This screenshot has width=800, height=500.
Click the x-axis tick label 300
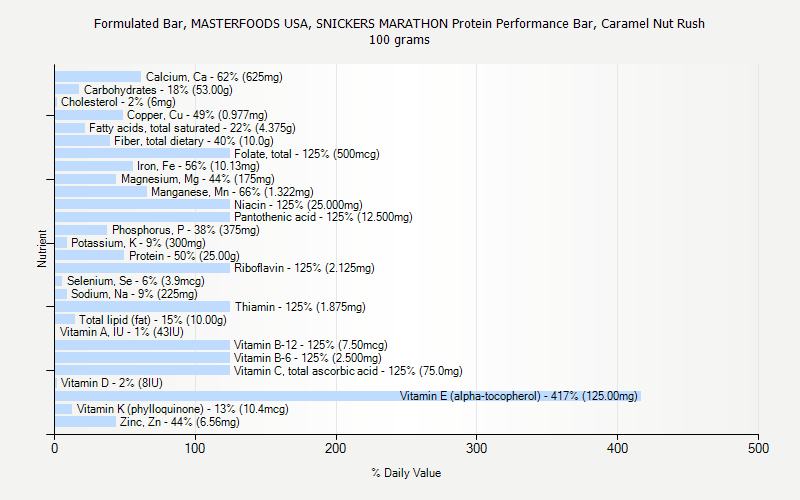477,448
